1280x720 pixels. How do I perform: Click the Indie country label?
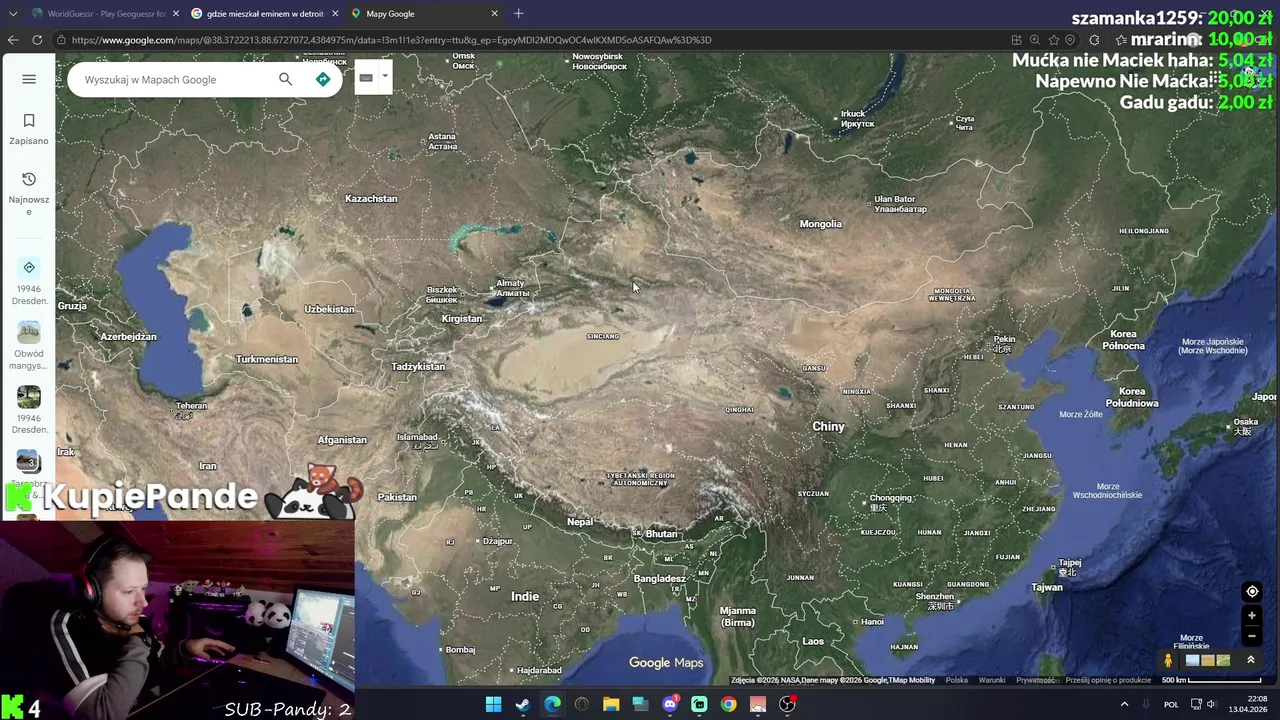click(525, 596)
